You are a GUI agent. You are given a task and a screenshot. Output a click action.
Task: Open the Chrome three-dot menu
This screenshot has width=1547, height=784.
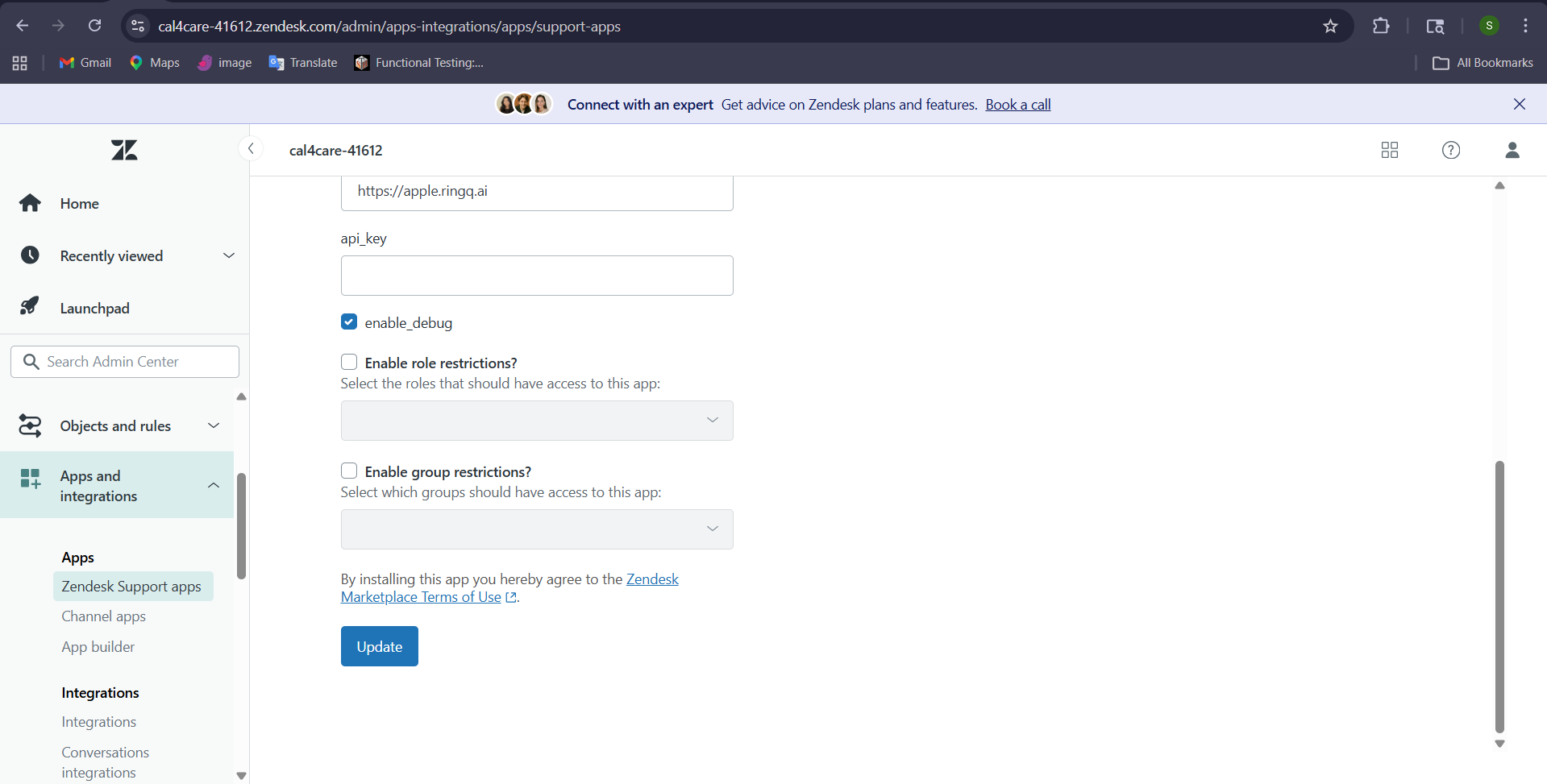pos(1525,26)
